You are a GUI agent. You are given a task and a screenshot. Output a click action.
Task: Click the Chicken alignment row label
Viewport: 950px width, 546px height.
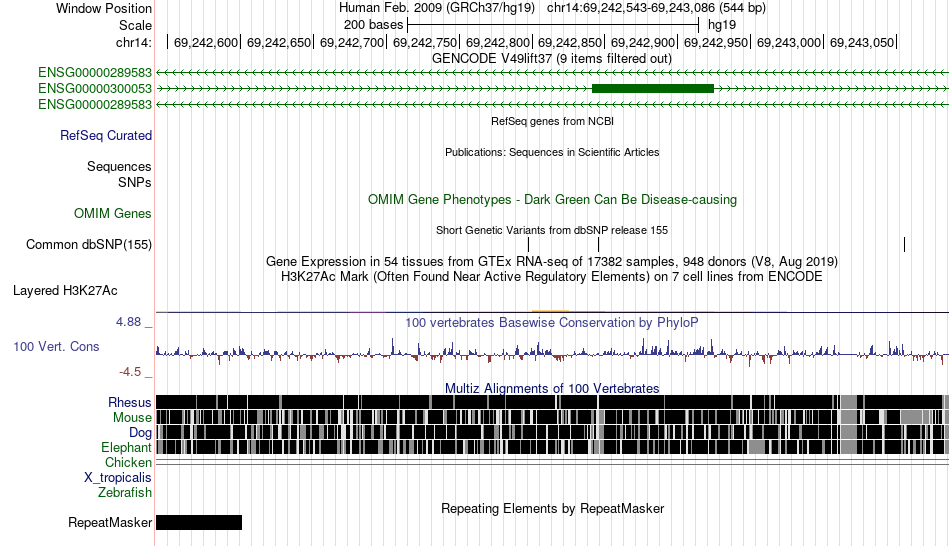pos(128,462)
